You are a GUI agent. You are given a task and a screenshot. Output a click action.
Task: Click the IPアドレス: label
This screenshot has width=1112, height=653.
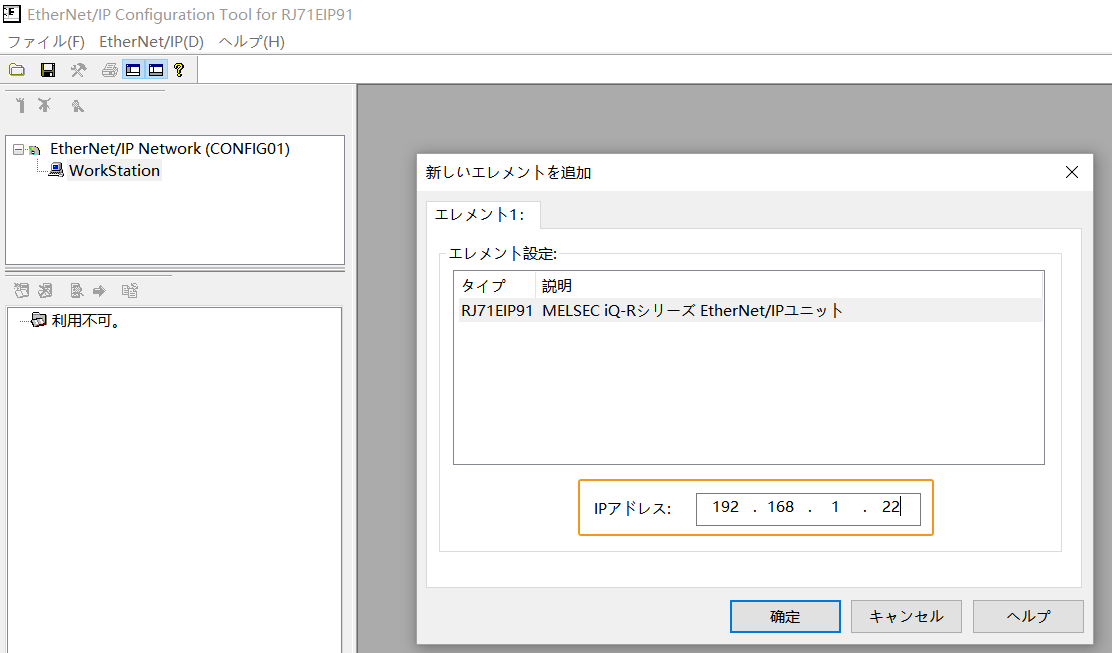coord(632,508)
